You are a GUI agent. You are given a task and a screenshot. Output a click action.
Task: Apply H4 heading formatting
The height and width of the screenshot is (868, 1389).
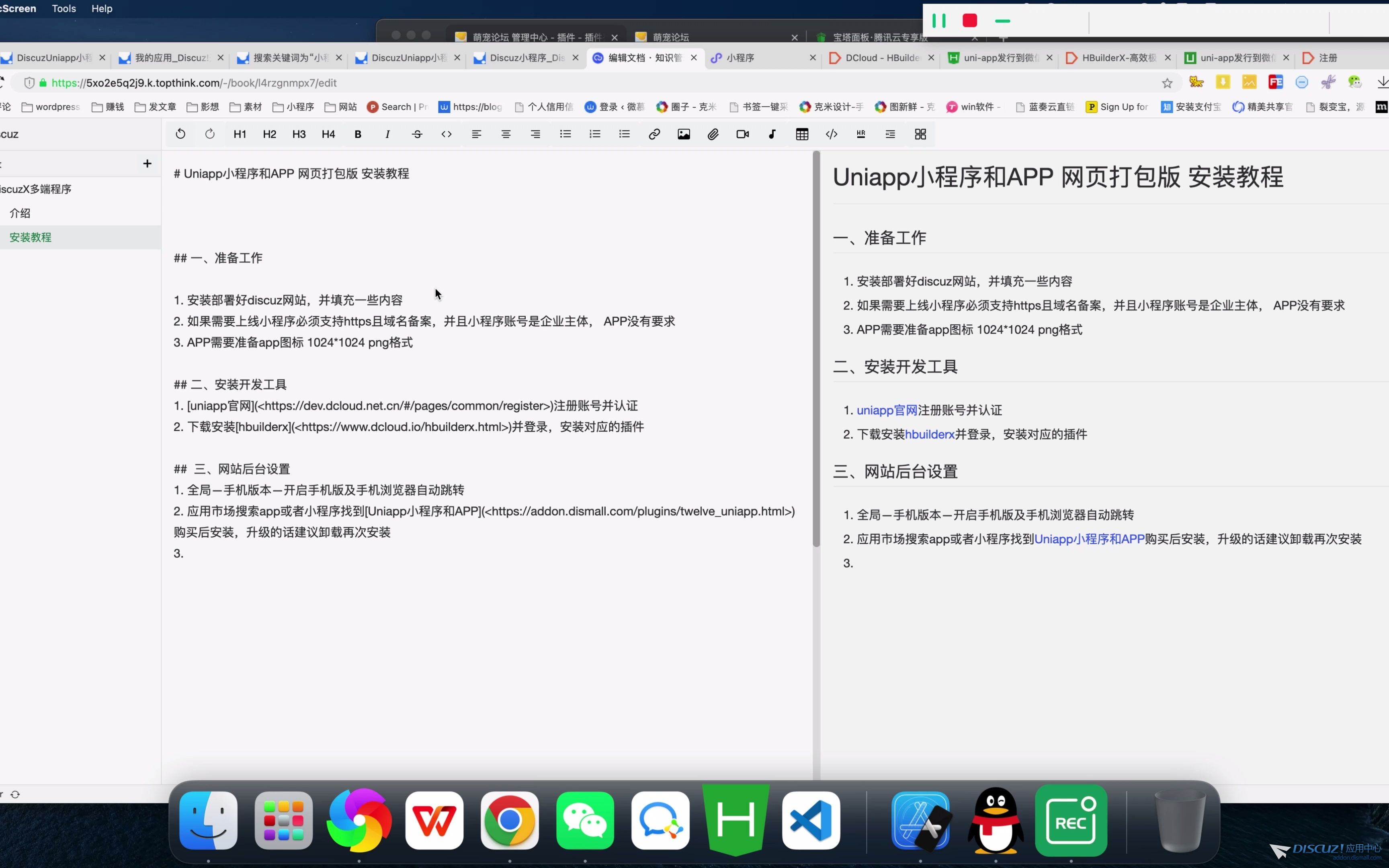coord(328,134)
